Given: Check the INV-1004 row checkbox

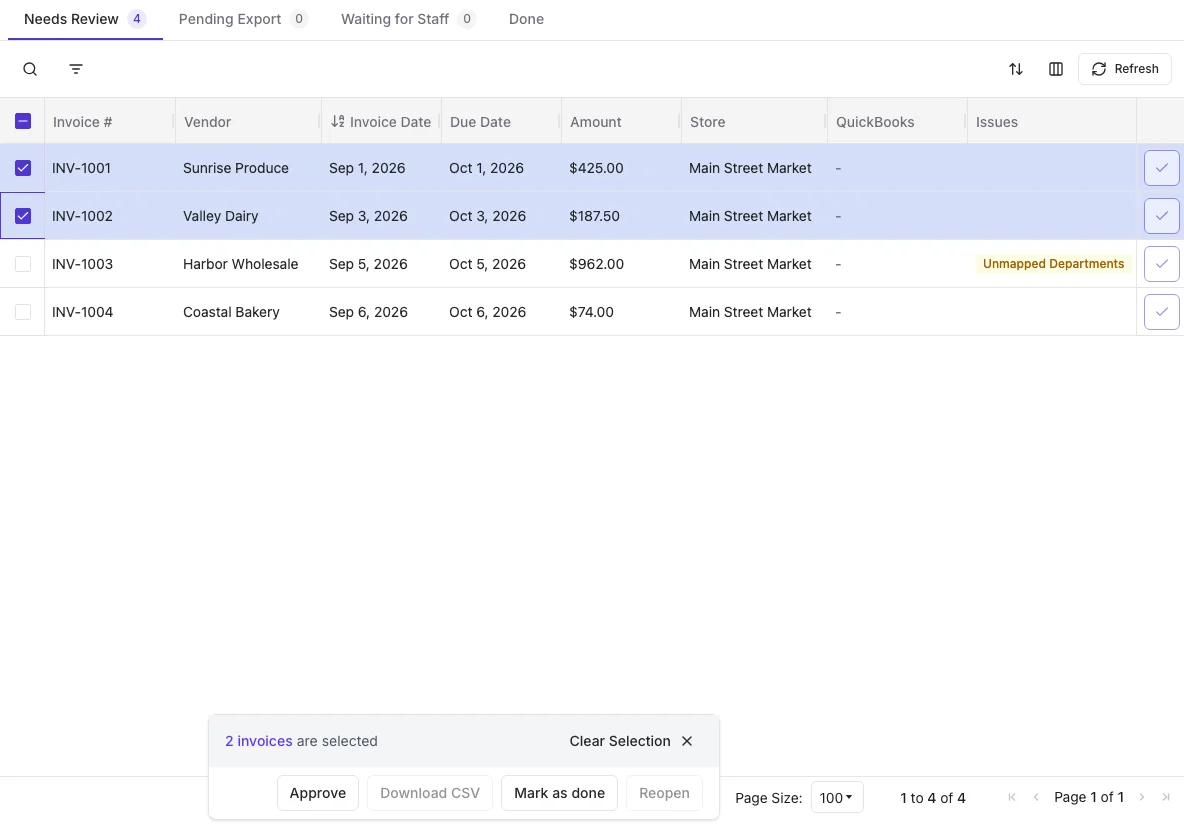Looking at the screenshot, I should click(x=23, y=312).
